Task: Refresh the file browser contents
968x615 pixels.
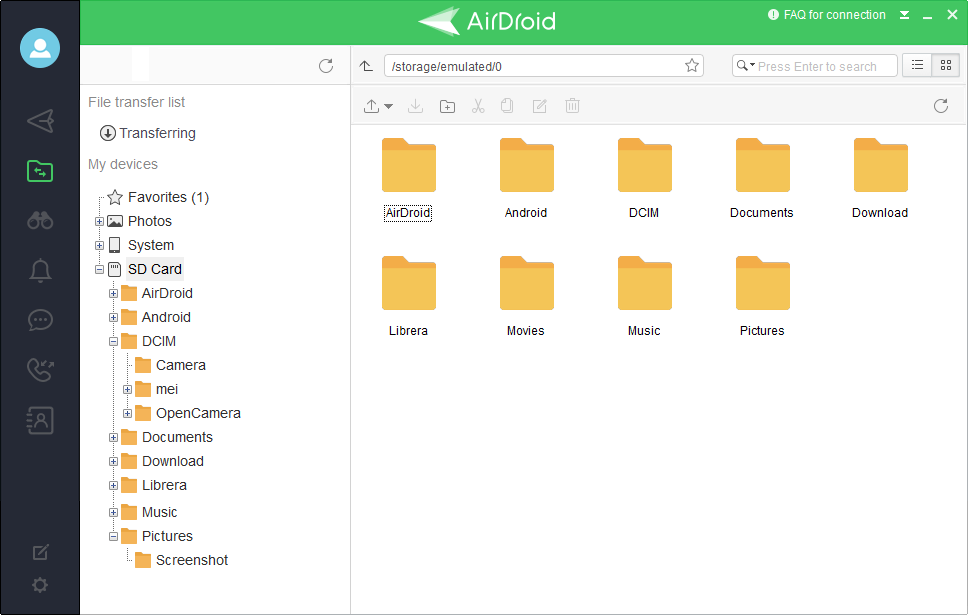Action: [941, 106]
